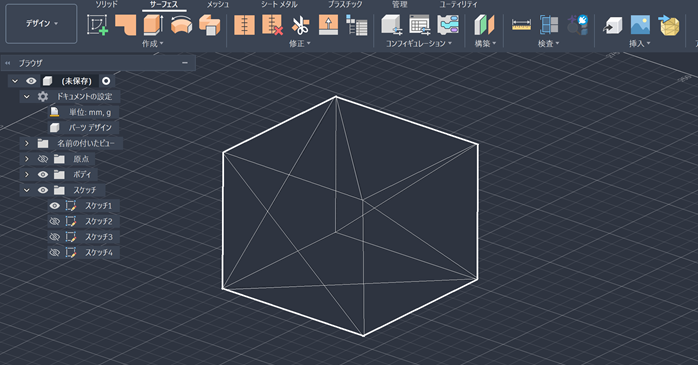Image resolution: width=698 pixels, height=365 pixels.
Task: Show スケッチ4 using its eye icon
Action: (x=54, y=252)
